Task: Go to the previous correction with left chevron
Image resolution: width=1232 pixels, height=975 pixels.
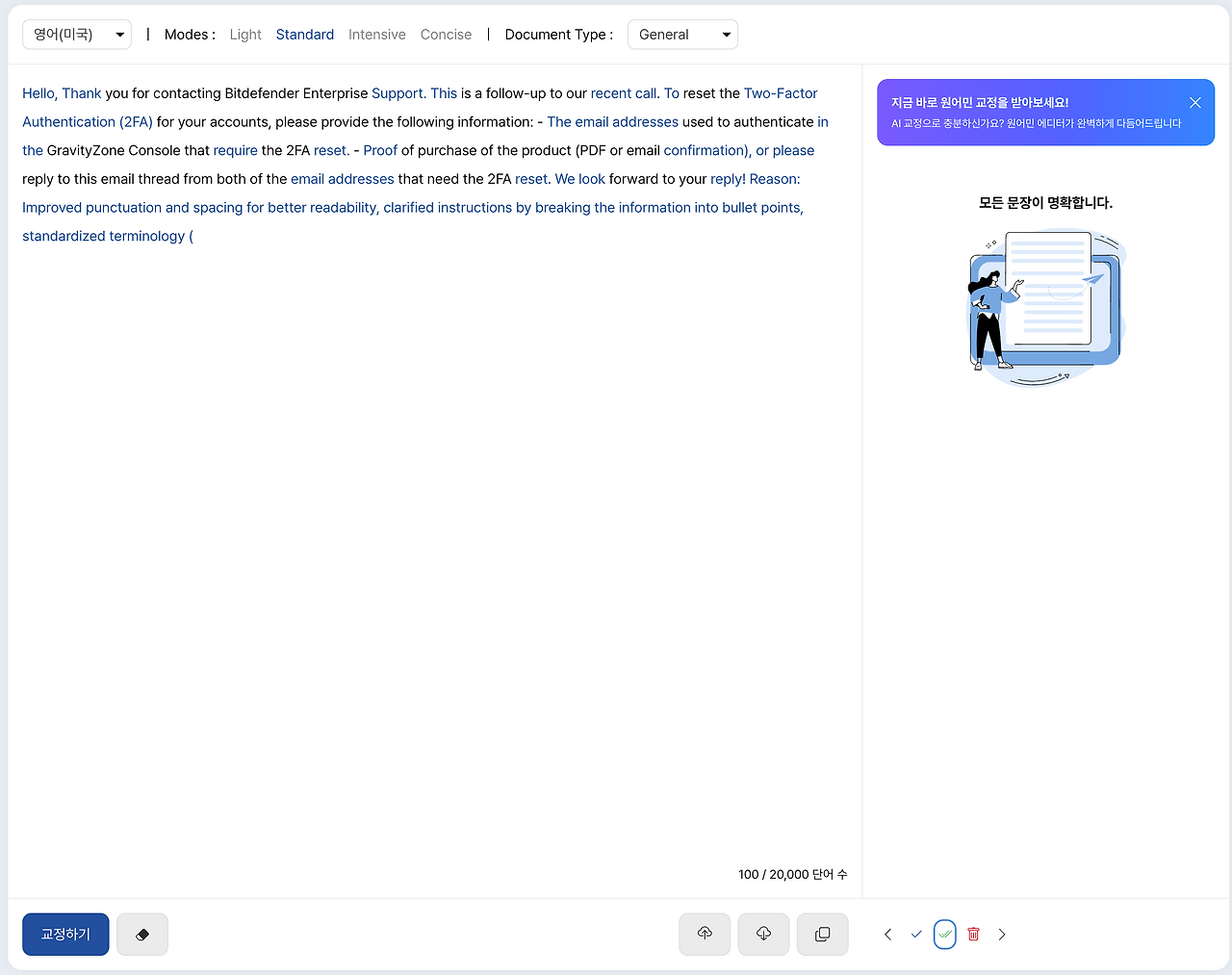Action: [x=886, y=934]
